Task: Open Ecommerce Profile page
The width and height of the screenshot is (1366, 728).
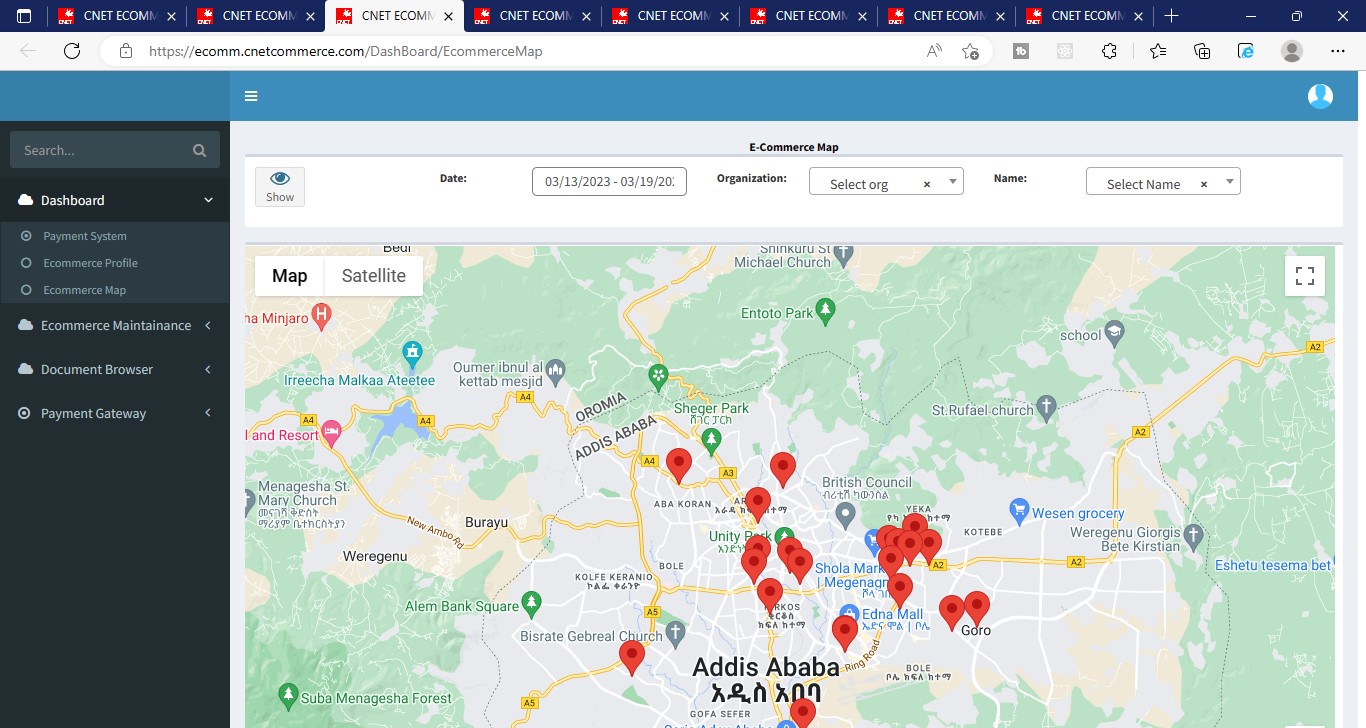Action: (x=90, y=263)
